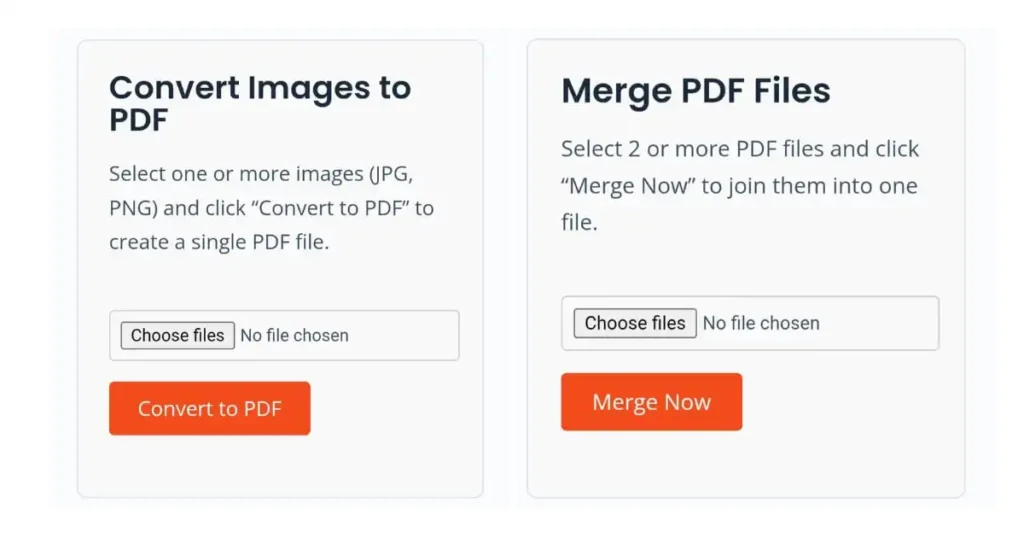Click Choose files in Merge PDF card
This screenshot has height=538, width=1024.
click(x=635, y=323)
